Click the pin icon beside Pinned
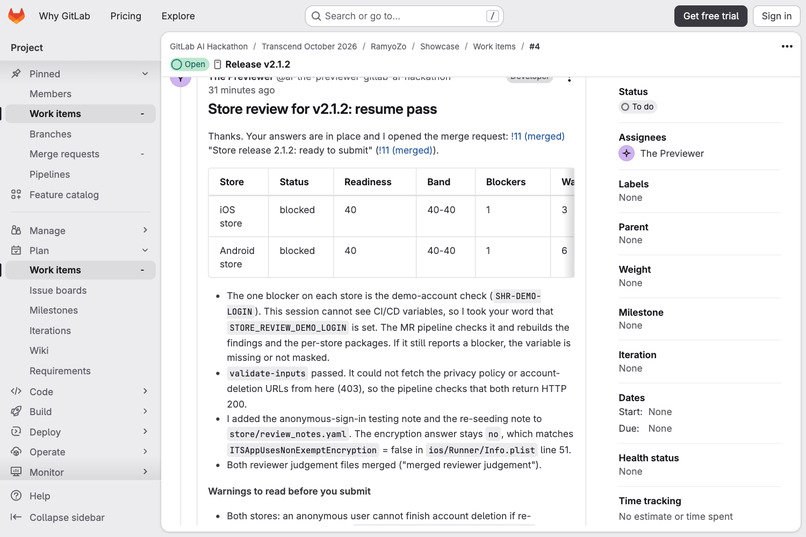Viewport: 806px width, 537px height. [x=16, y=73]
